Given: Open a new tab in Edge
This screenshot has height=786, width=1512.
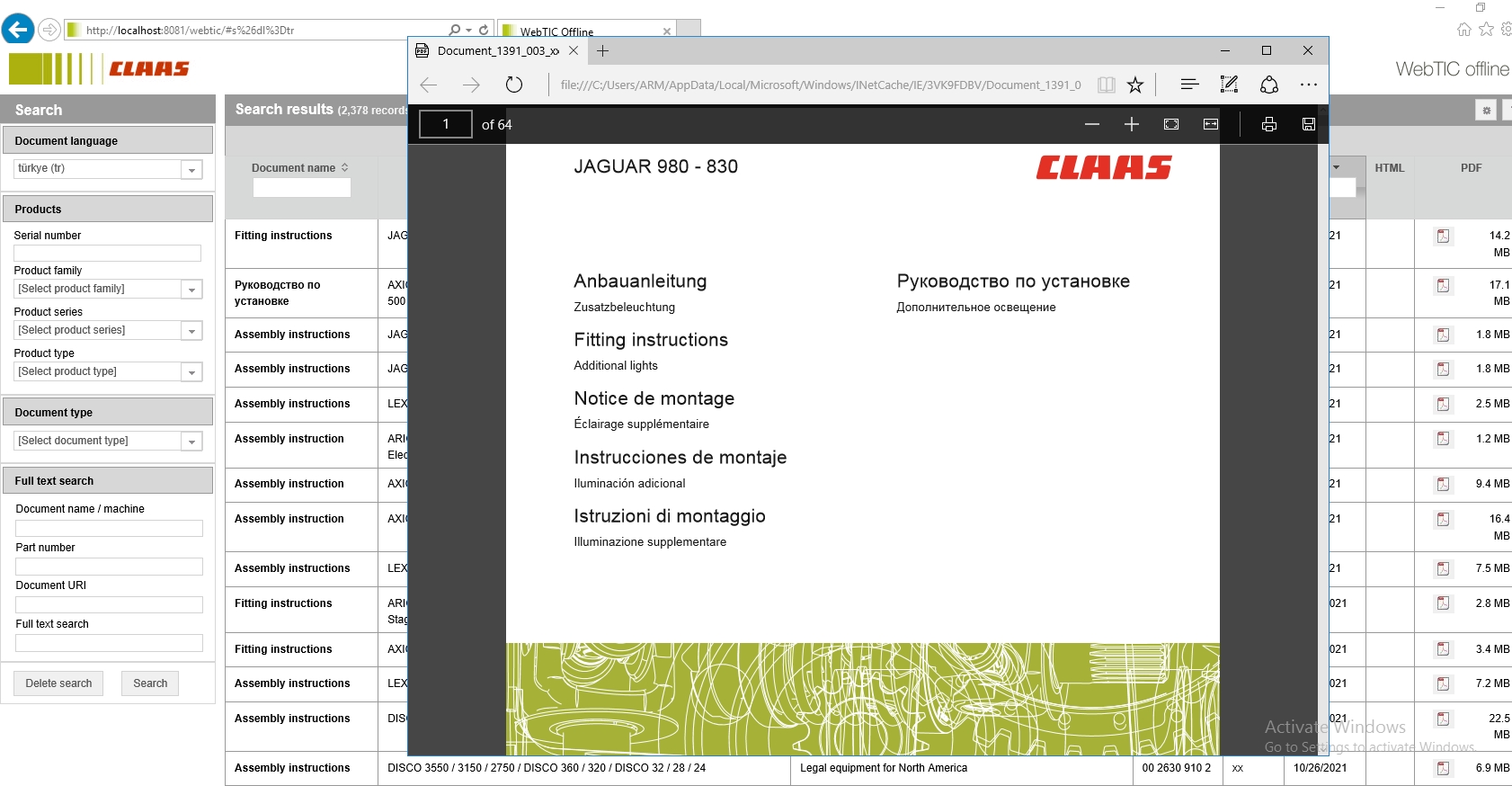Looking at the screenshot, I should click(603, 50).
